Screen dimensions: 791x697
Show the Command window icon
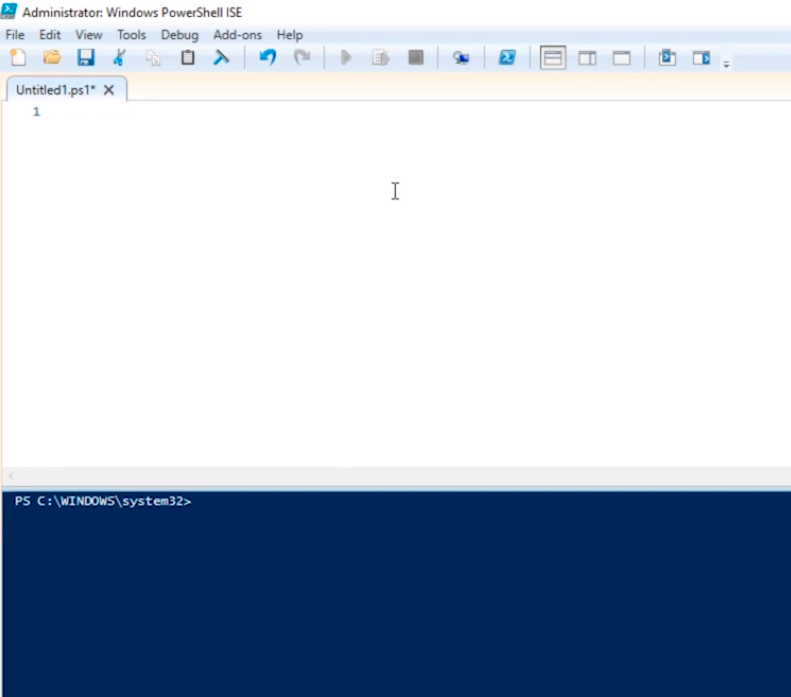point(667,57)
